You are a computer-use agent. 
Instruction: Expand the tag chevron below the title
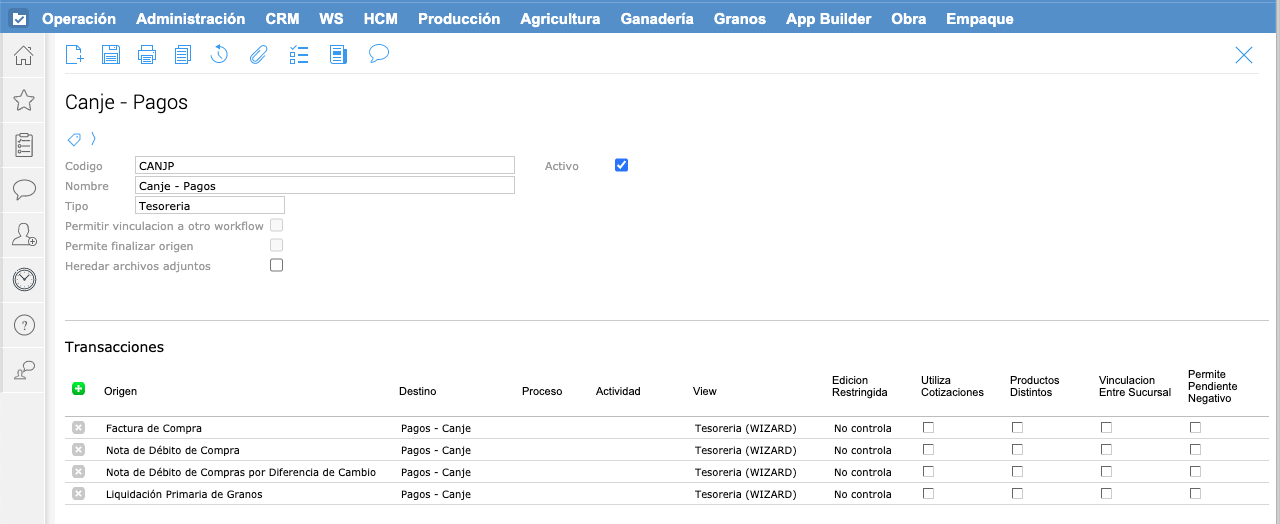(93, 139)
